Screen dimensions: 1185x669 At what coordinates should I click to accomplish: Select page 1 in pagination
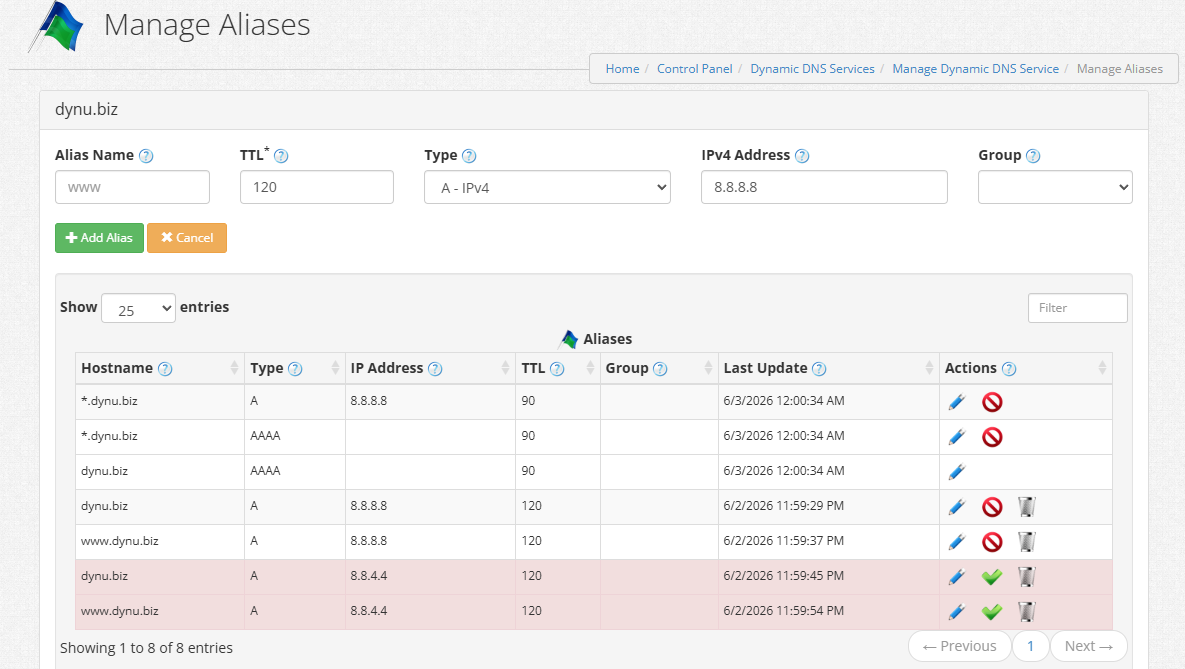[1030, 646]
